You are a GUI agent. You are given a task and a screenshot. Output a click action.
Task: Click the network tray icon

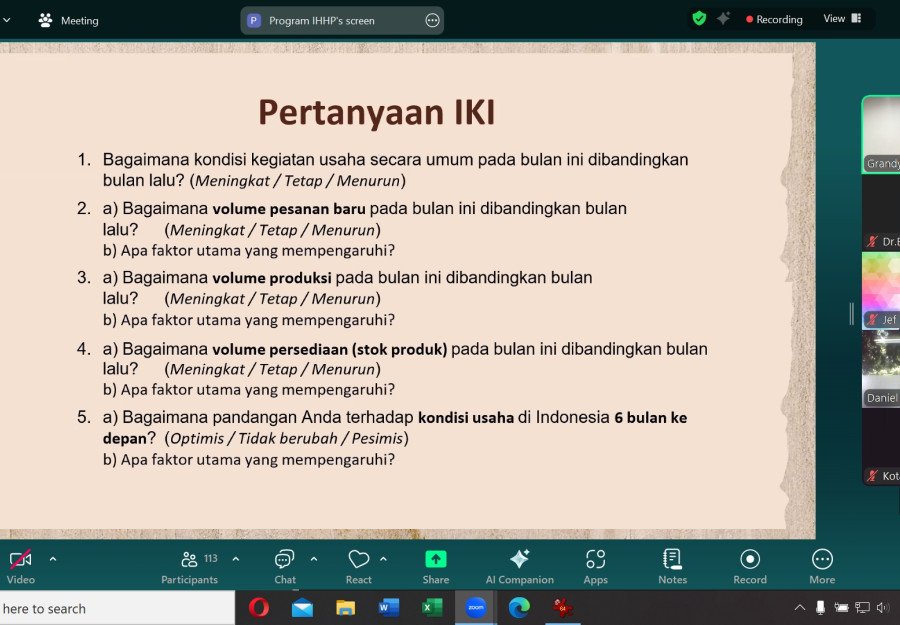[x=862, y=607]
